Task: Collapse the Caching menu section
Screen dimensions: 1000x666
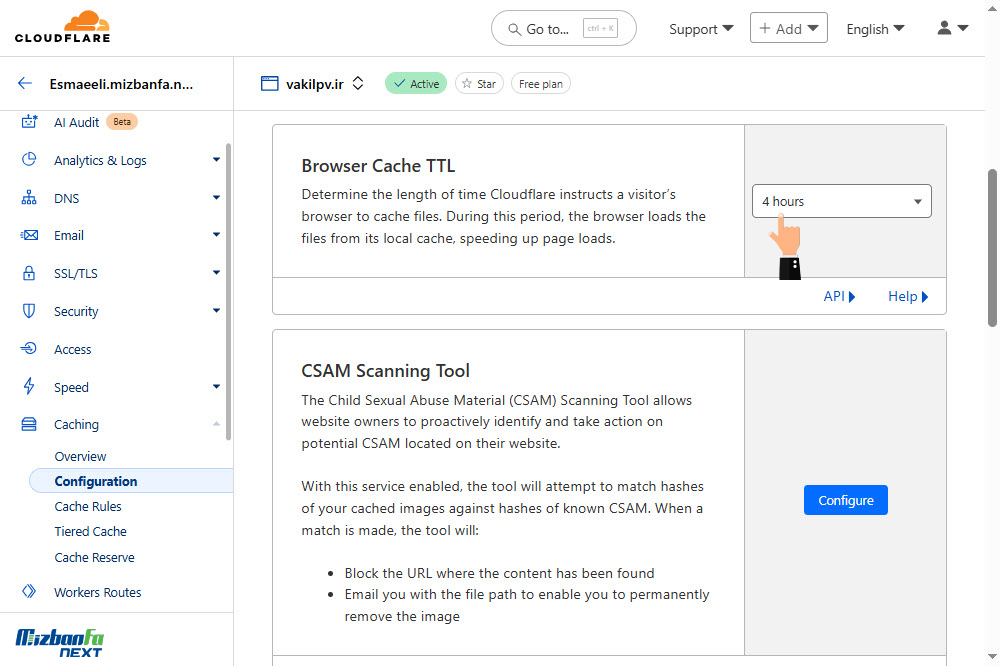Action: [216, 424]
